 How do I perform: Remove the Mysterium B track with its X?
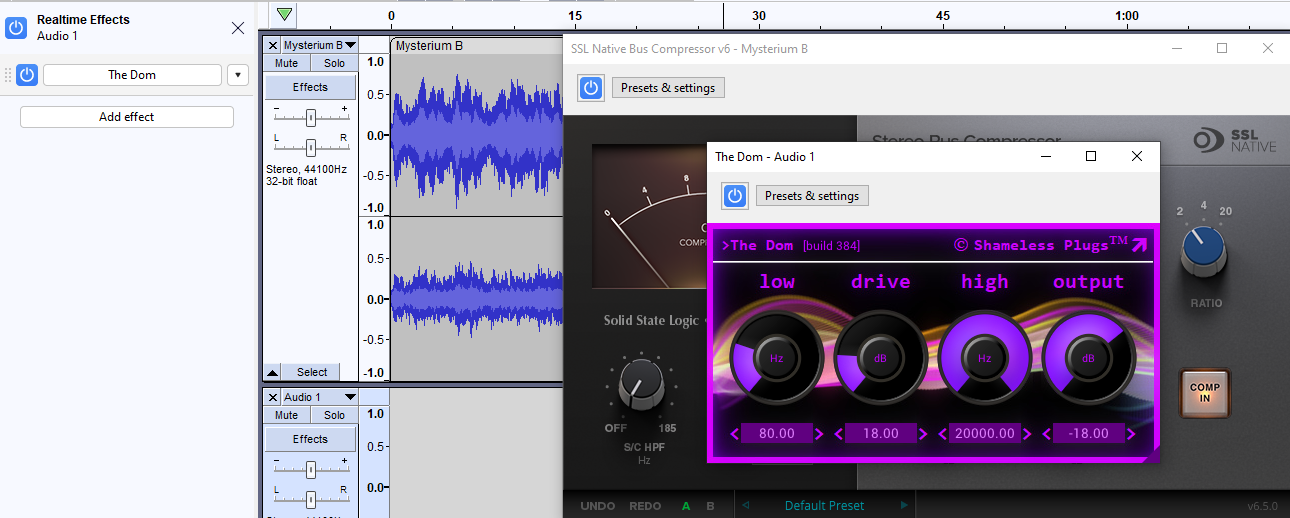[x=273, y=46]
